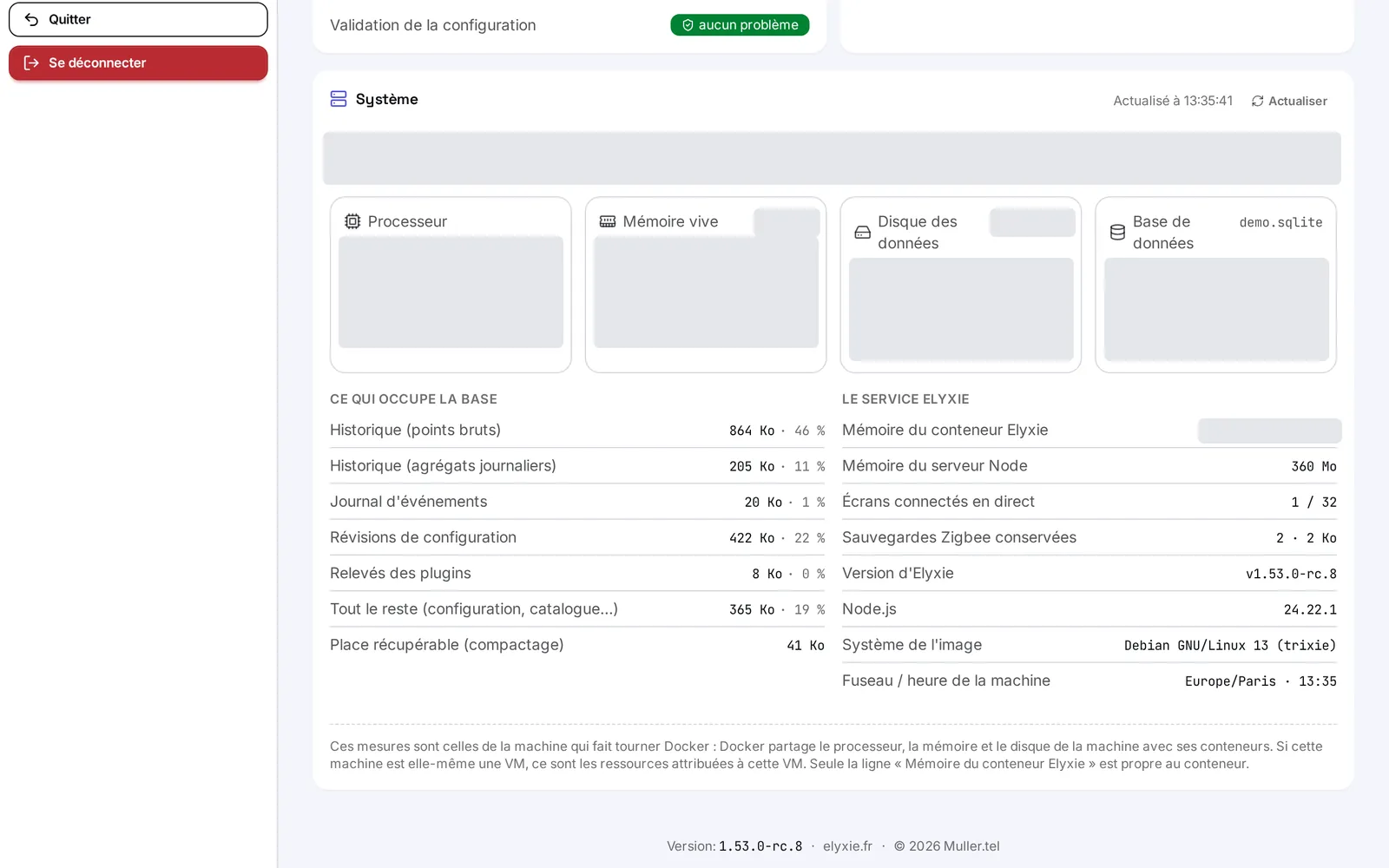
Task: Click Node.js version value 24.22.1
Action: 1310,609
